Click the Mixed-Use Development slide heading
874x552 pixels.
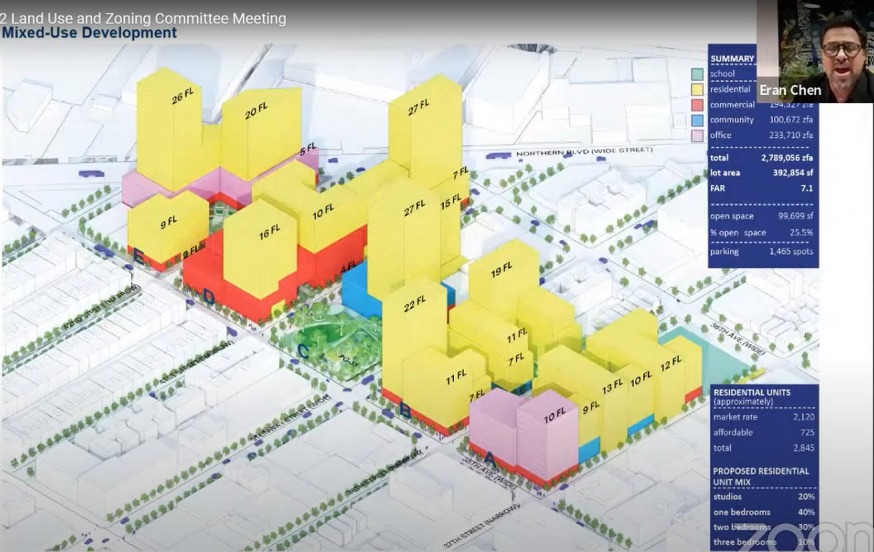(x=89, y=33)
